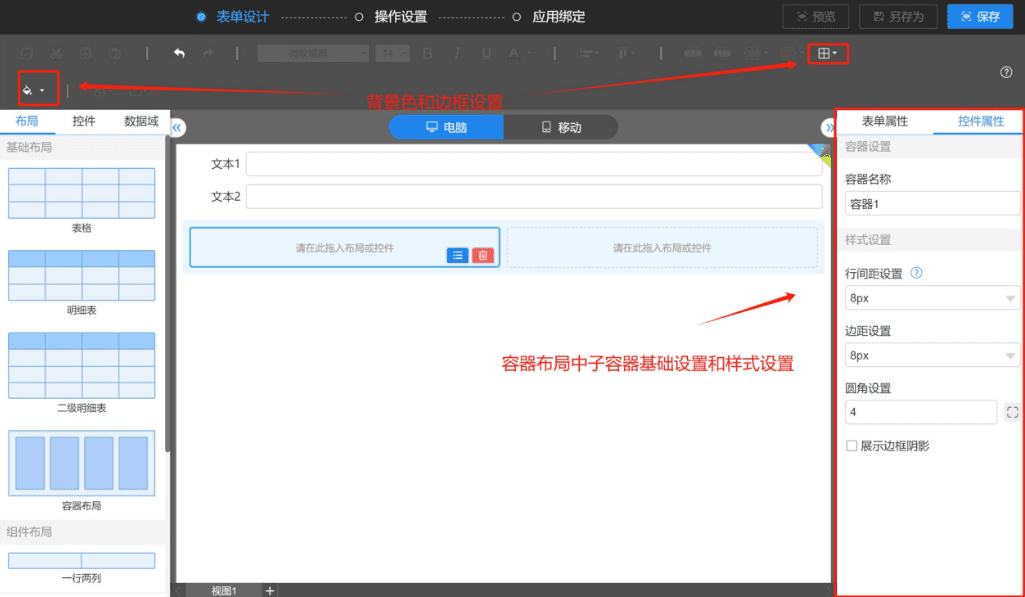Open the font color A dropdown
The height and width of the screenshot is (597, 1025).
pyautogui.click(x=519, y=54)
